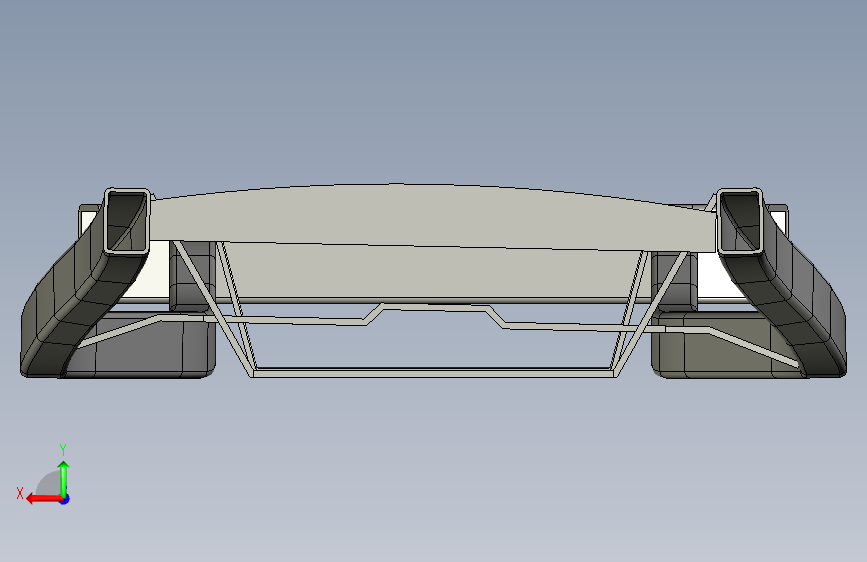
Task: Click the green Y axis arrow
Action: [64, 479]
